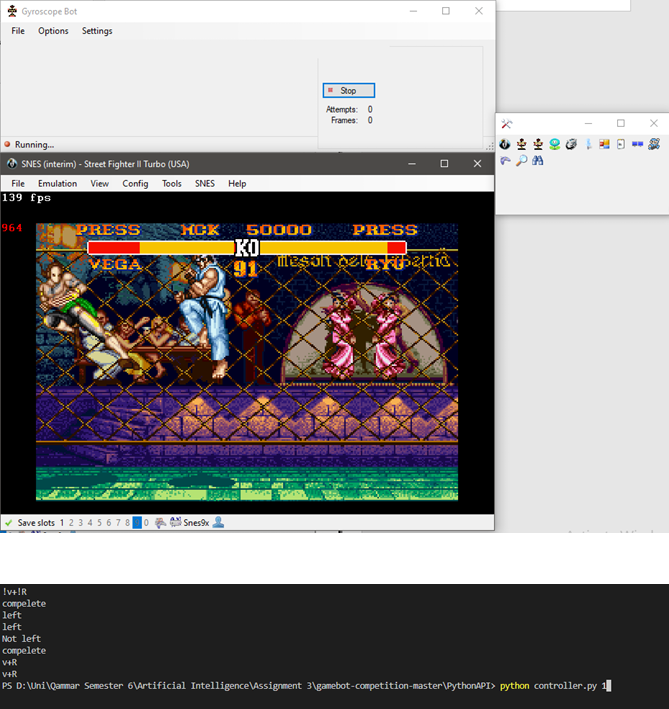Click the black round emblem icon in tools window
The image size is (669, 709).
click(505, 144)
